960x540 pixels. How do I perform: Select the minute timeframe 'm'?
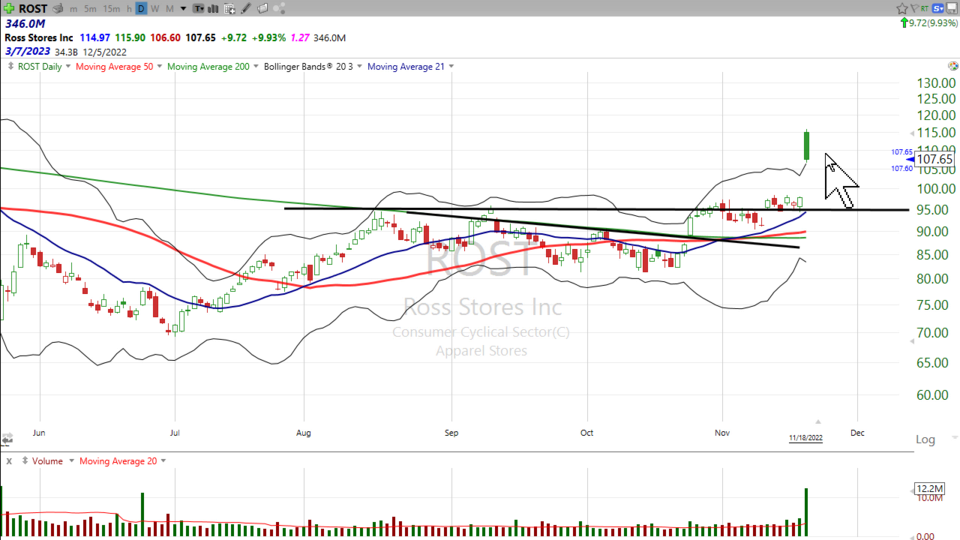pos(73,9)
